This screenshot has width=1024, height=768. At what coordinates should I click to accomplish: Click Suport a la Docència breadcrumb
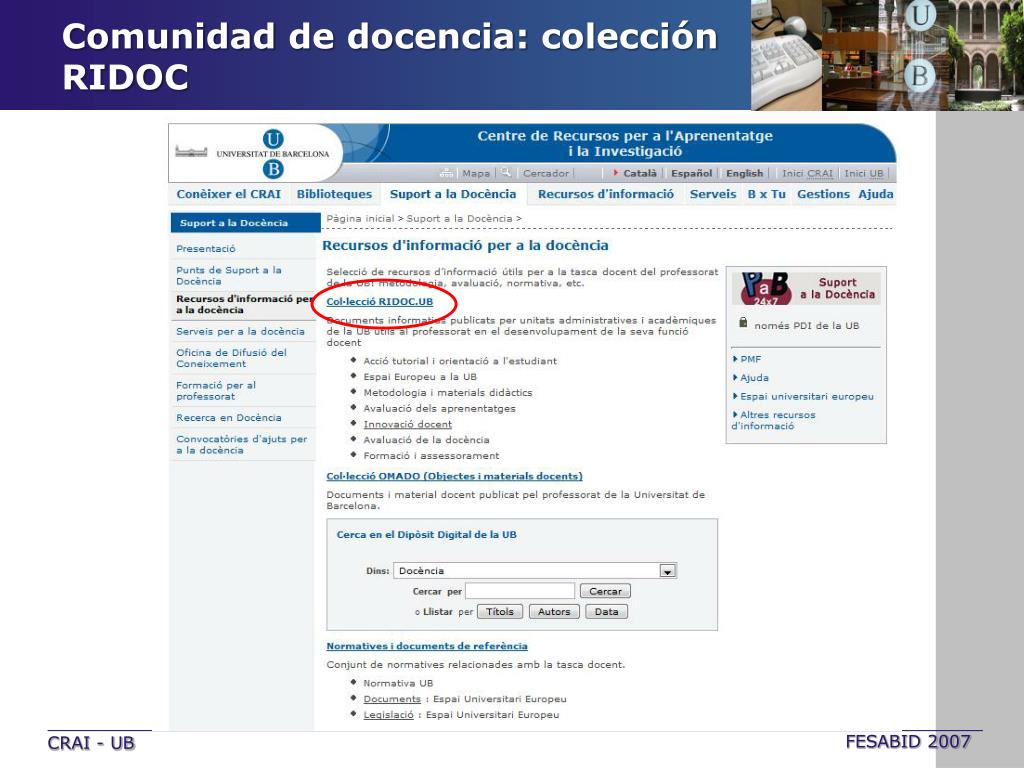click(459, 219)
